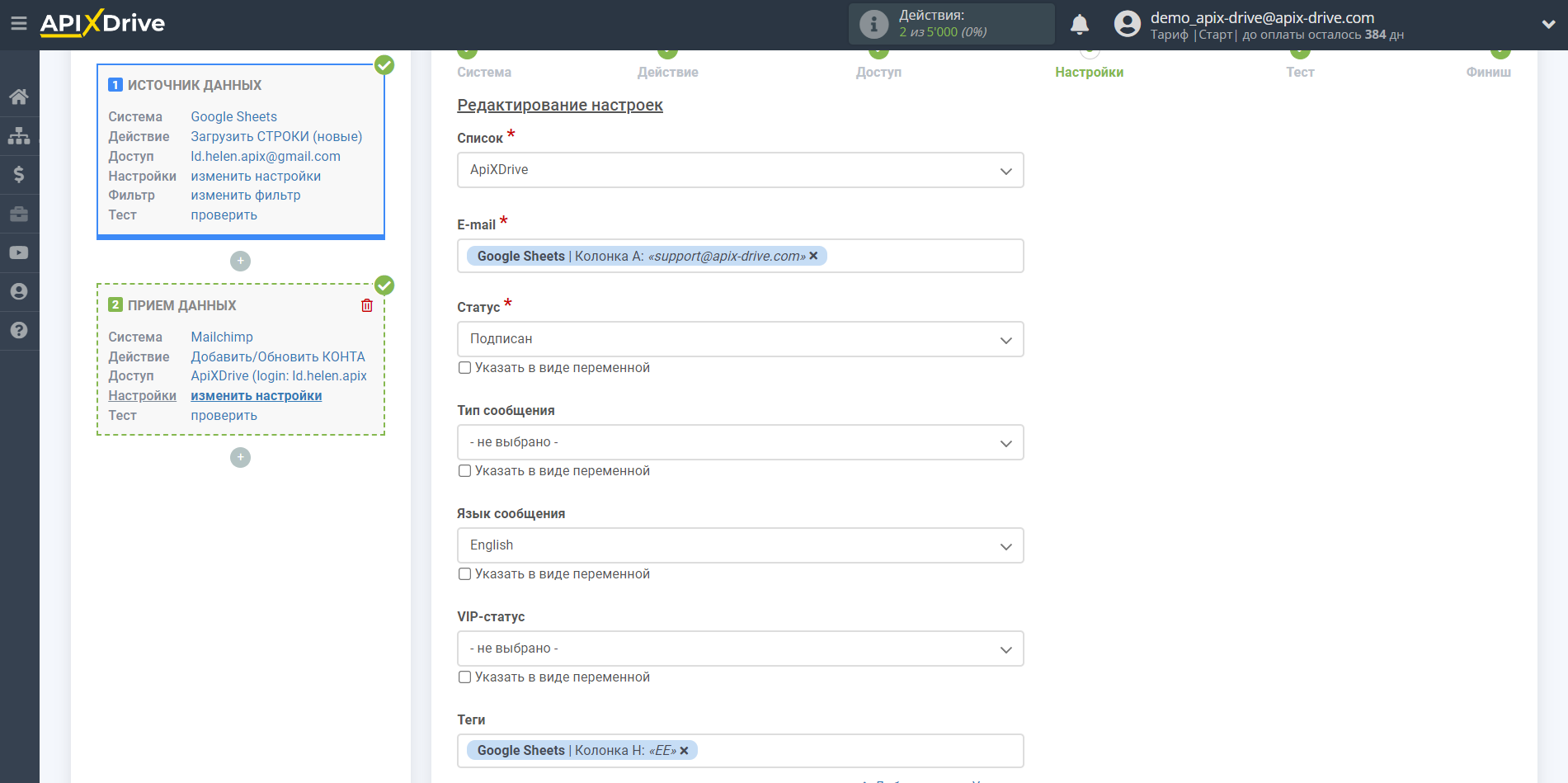
Task: Click the notifications bell icon
Action: 1080,25
